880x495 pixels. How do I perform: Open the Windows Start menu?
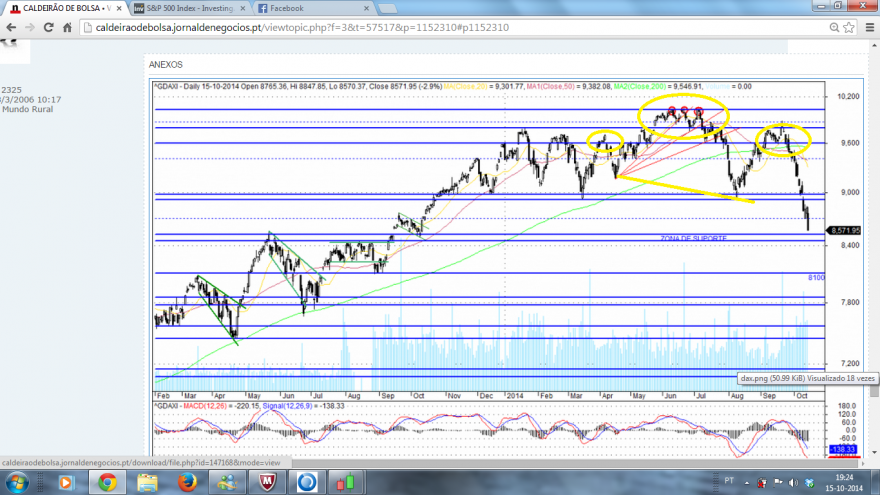pyautogui.click(x=17, y=482)
